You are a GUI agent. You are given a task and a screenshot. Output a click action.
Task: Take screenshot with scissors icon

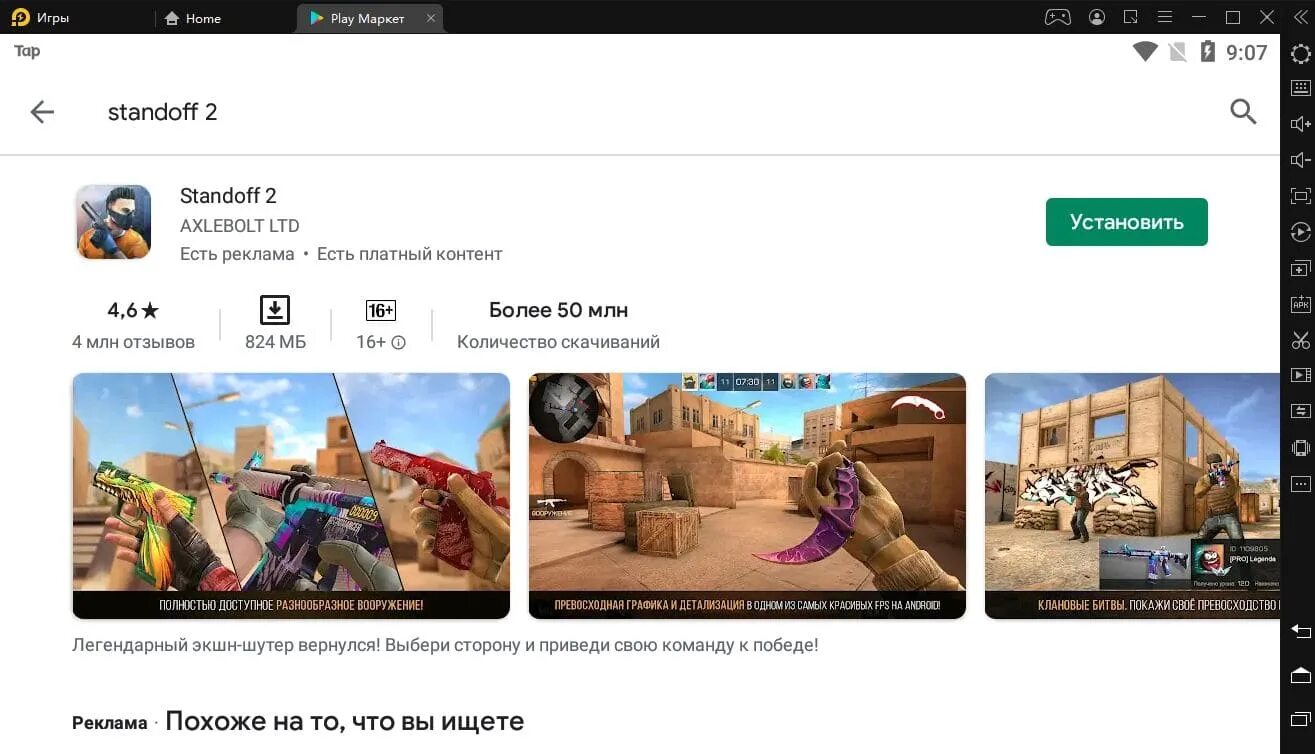(x=1300, y=340)
